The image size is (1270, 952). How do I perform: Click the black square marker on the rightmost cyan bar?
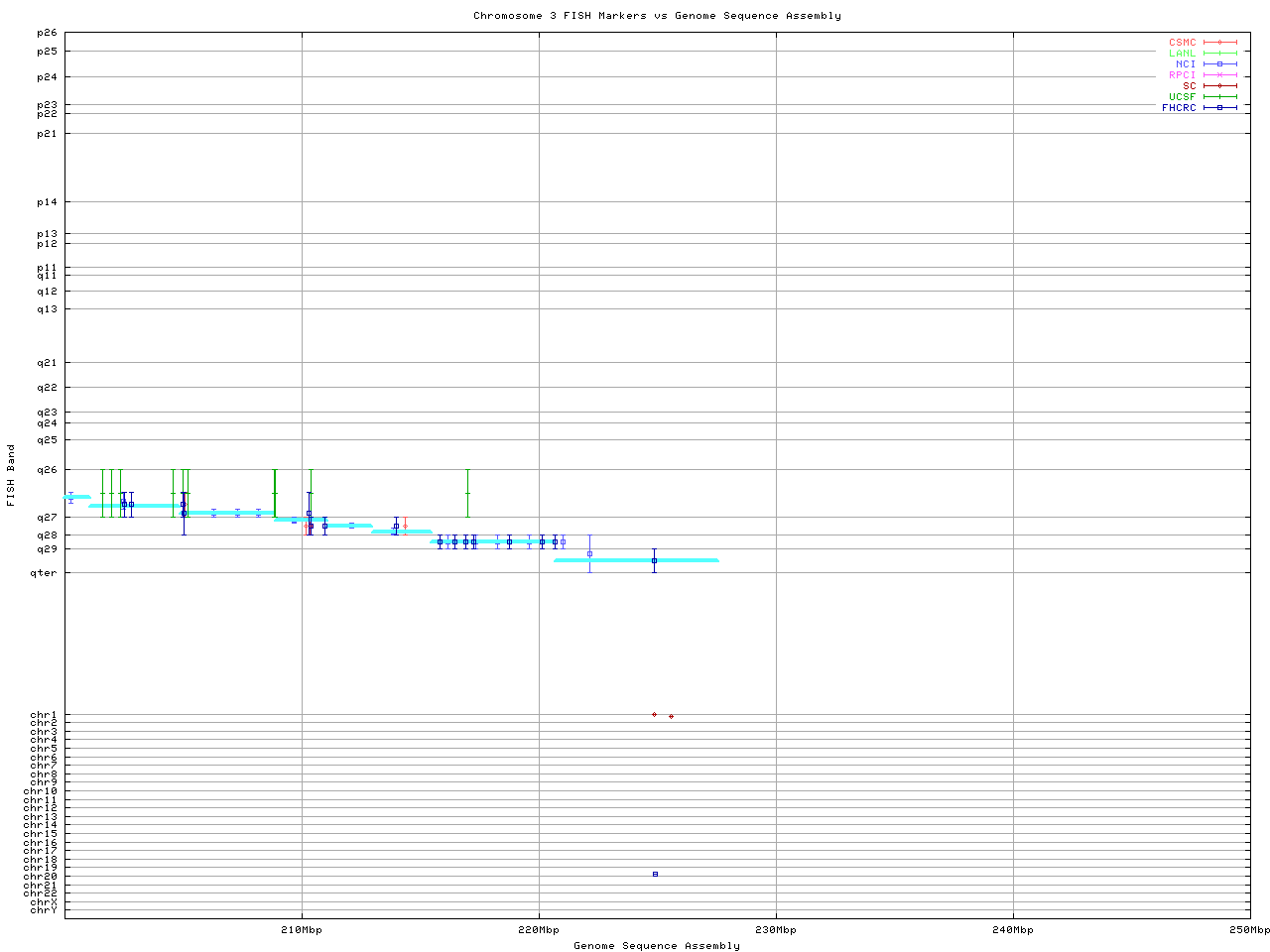coord(654,560)
